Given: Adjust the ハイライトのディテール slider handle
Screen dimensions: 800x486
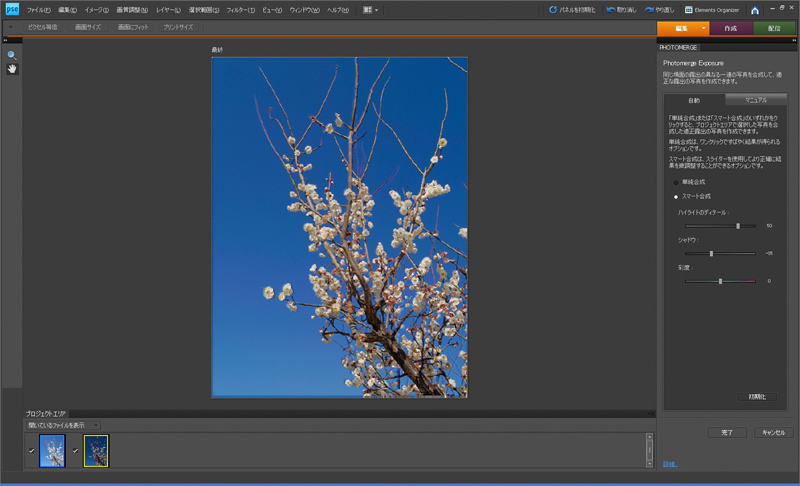Looking at the screenshot, I should [738, 226].
